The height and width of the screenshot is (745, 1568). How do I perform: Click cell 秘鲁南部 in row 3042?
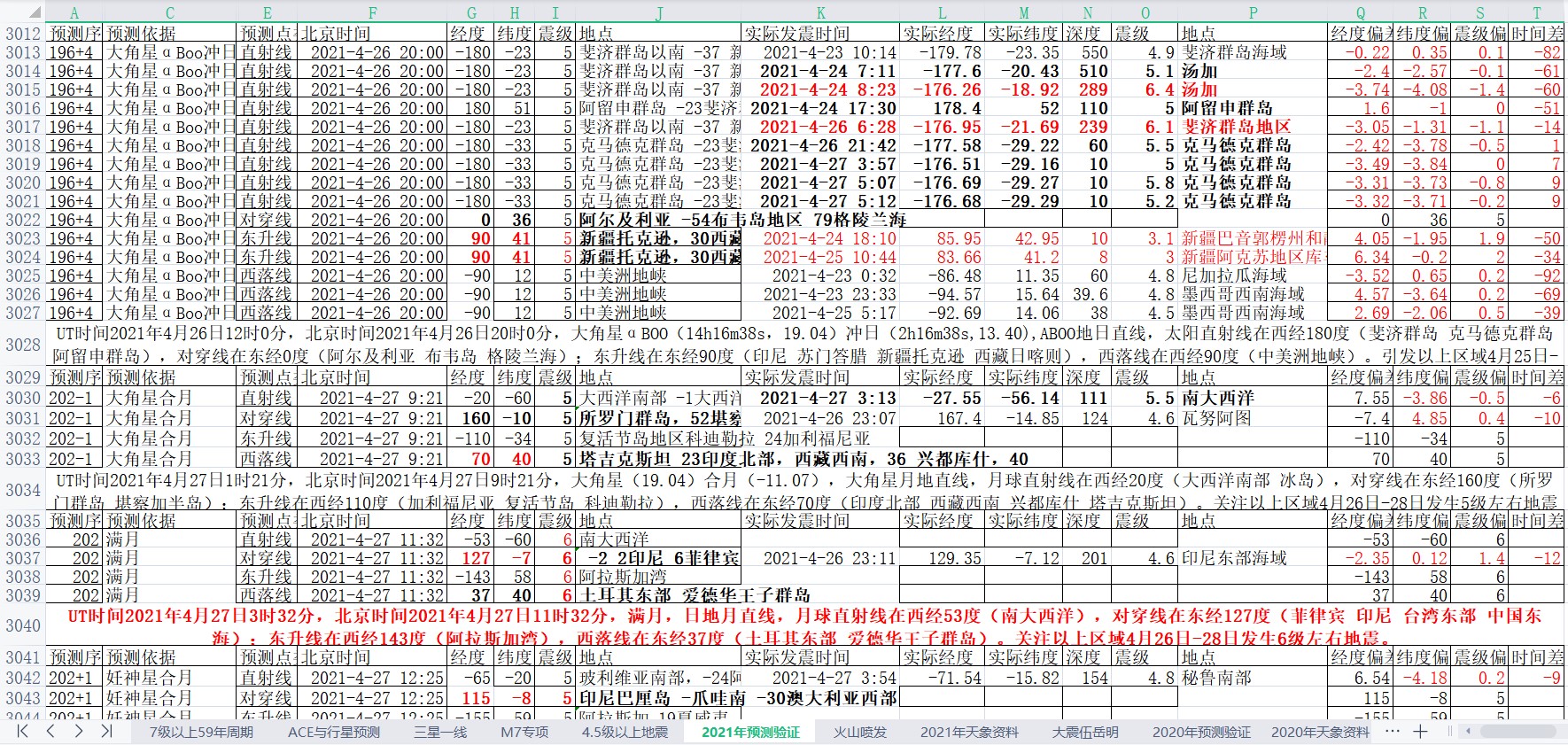(1254, 678)
